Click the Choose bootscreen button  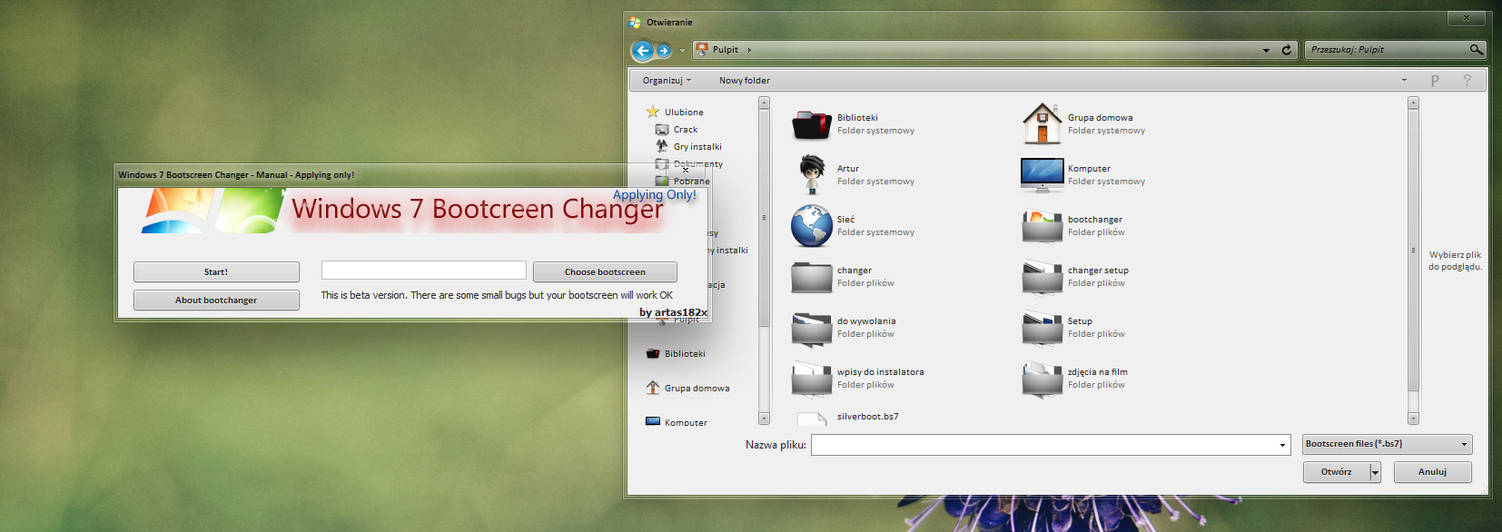point(605,272)
